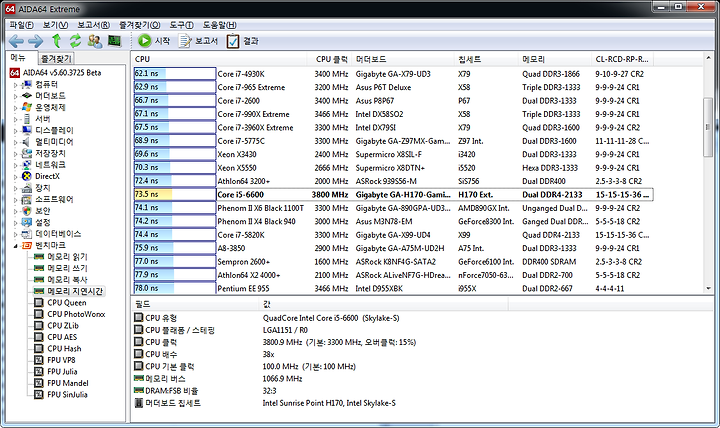Open the 즐겨찾기(O) menu
720x428 pixels.
[140, 25]
